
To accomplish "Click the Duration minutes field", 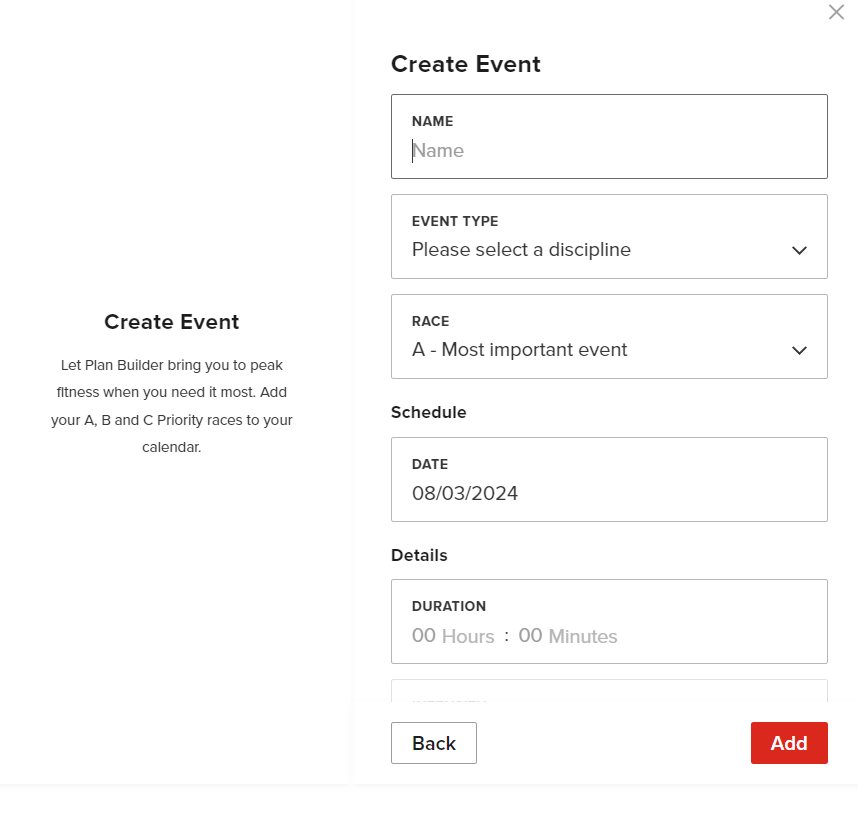I will coord(567,636).
